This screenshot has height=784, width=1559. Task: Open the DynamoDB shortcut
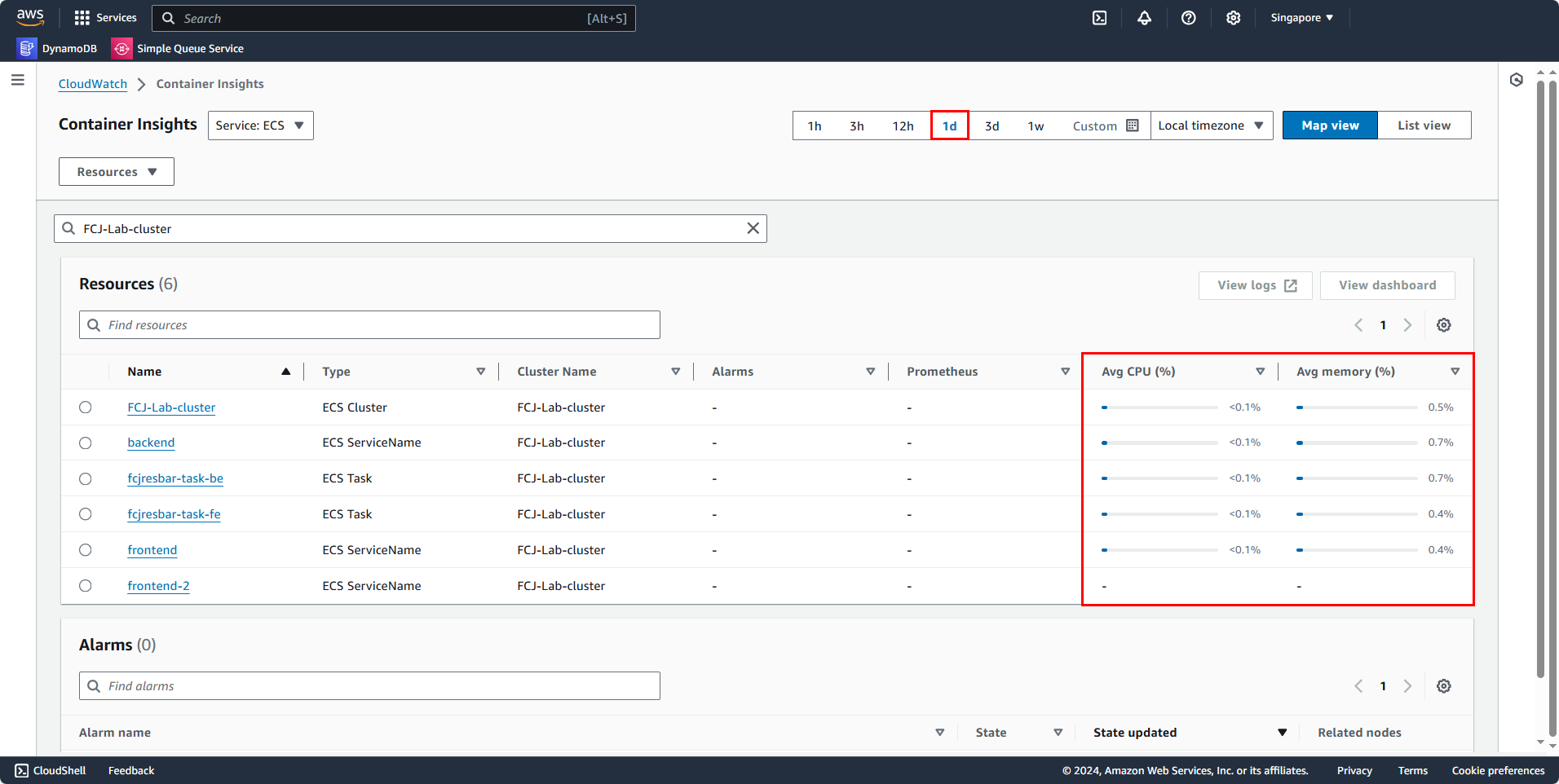[x=57, y=49]
